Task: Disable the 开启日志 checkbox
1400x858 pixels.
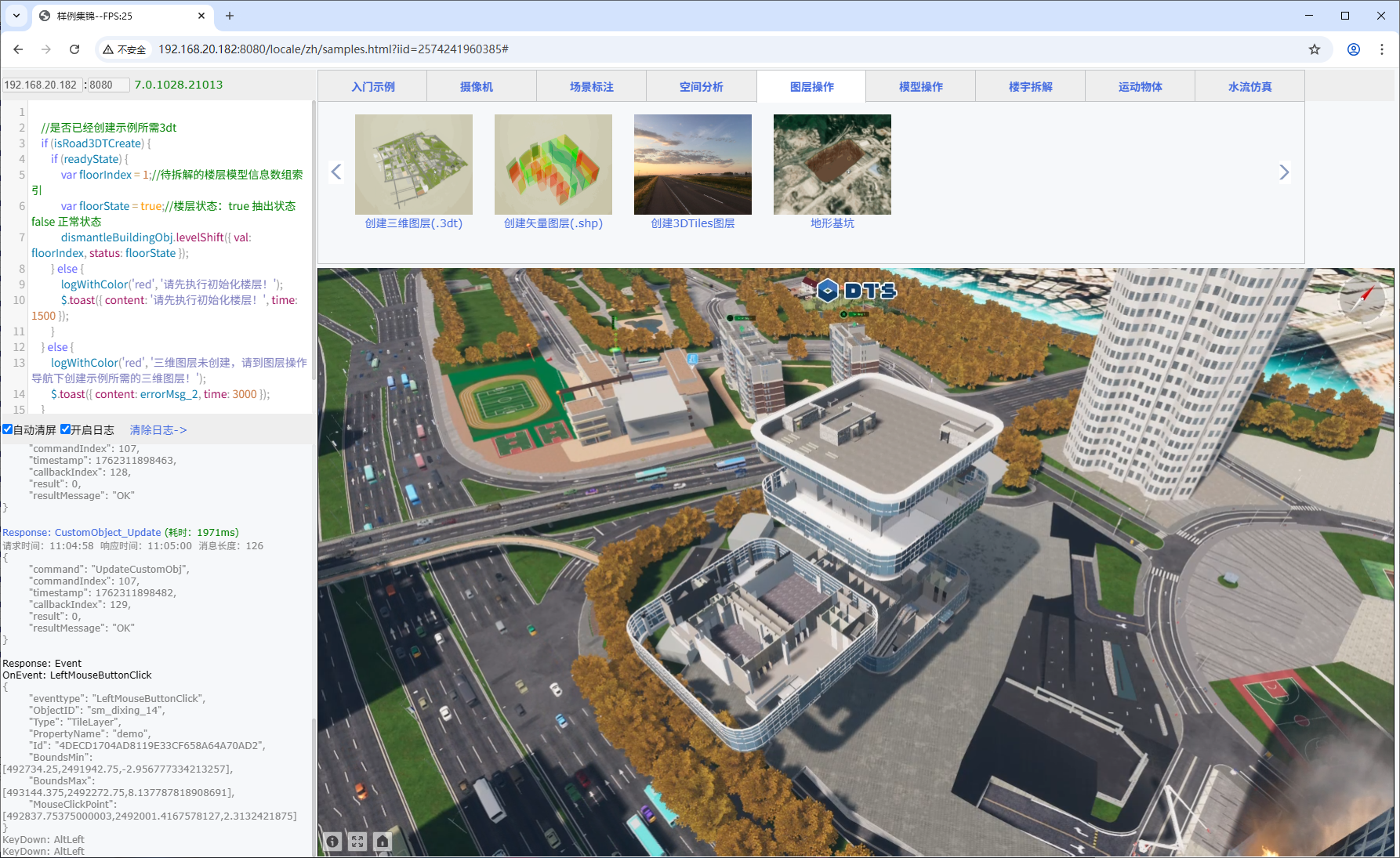Action: coord(66,429)
